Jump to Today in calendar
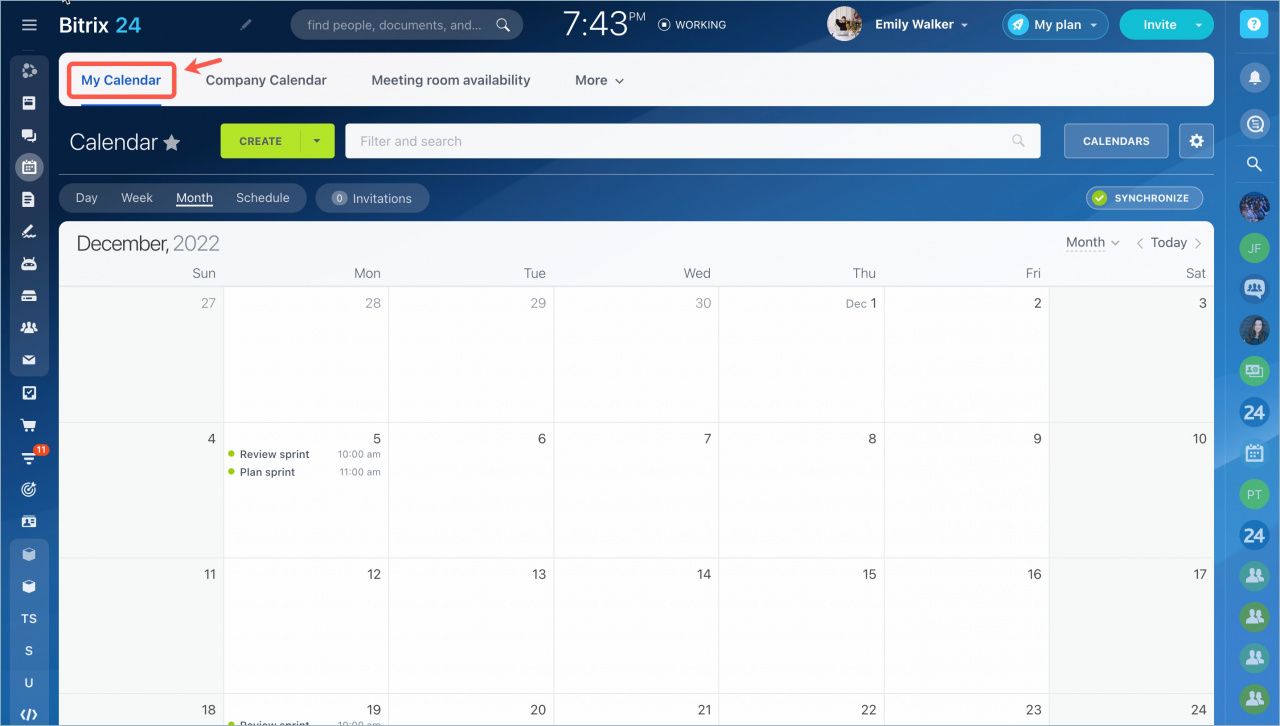Viewport: 1280px width, 726px height. (x=1168, y=243)
